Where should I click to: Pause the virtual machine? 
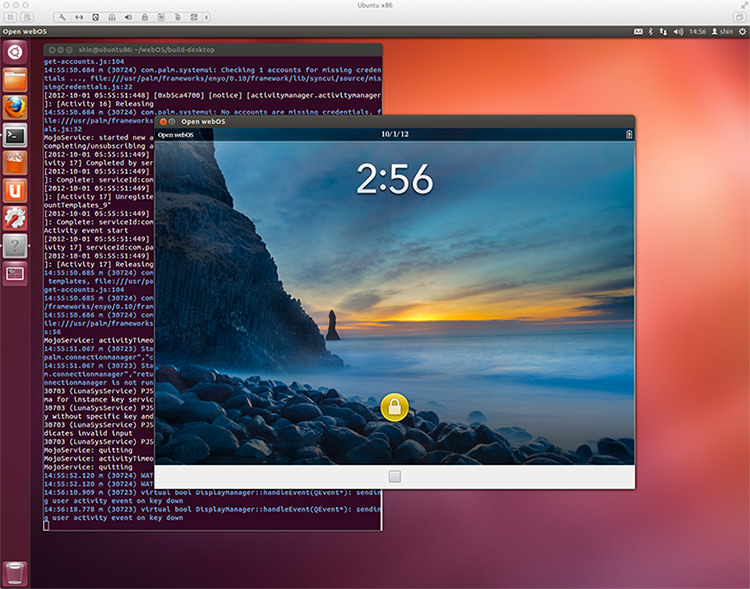coord(10,17)
